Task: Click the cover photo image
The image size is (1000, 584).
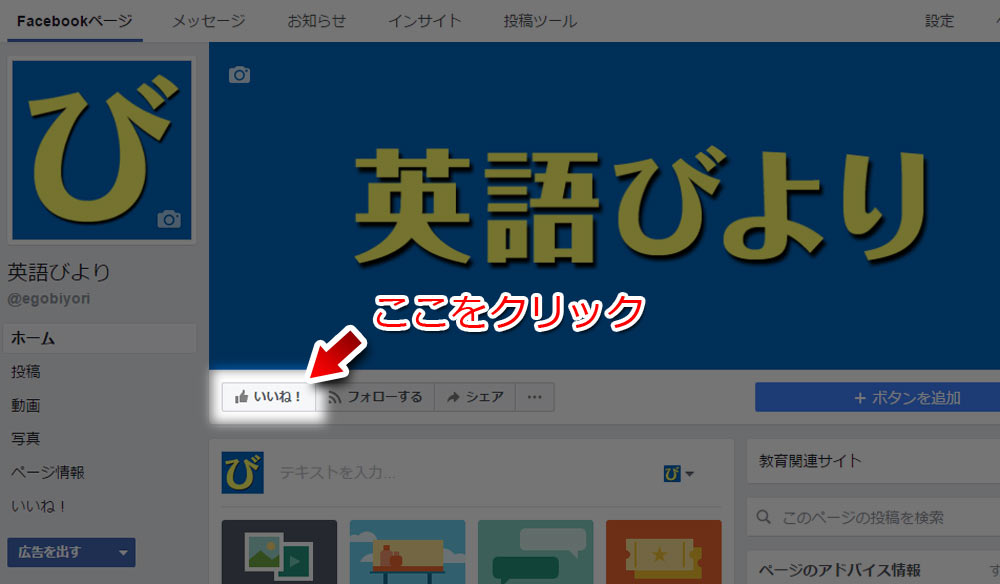Action: pos(605,206)
